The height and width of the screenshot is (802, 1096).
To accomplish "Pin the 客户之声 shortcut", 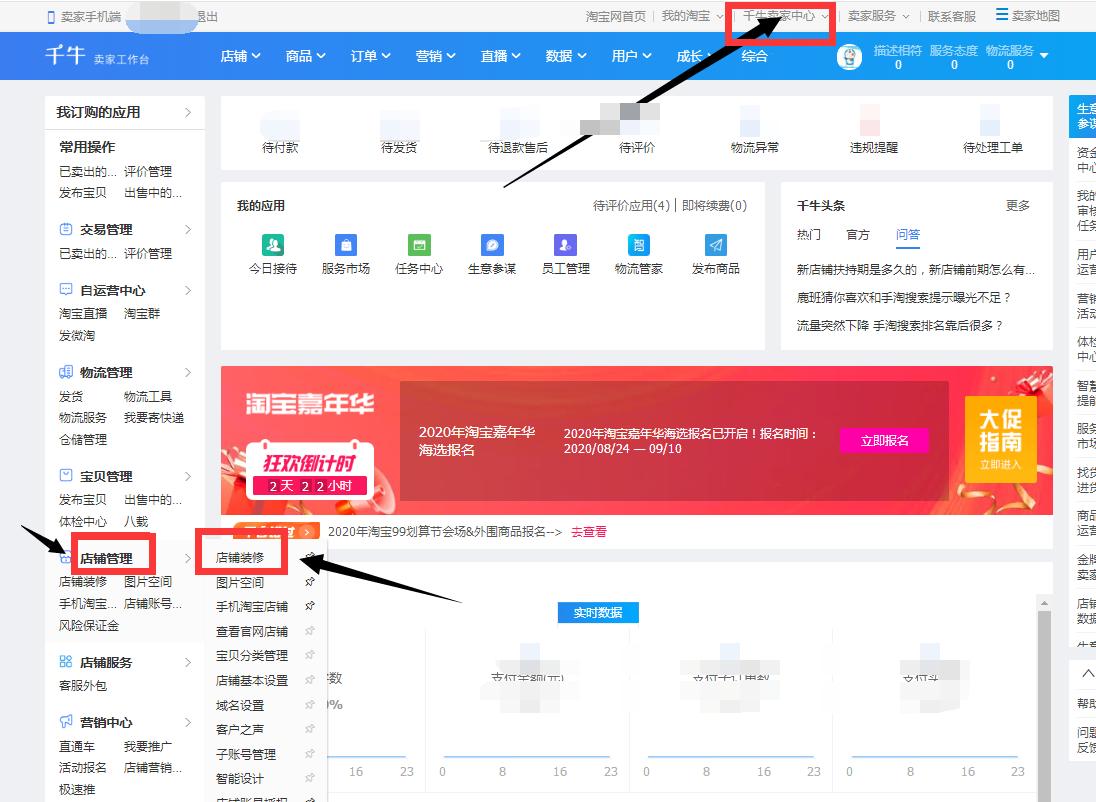I will [x=310, y=729].
